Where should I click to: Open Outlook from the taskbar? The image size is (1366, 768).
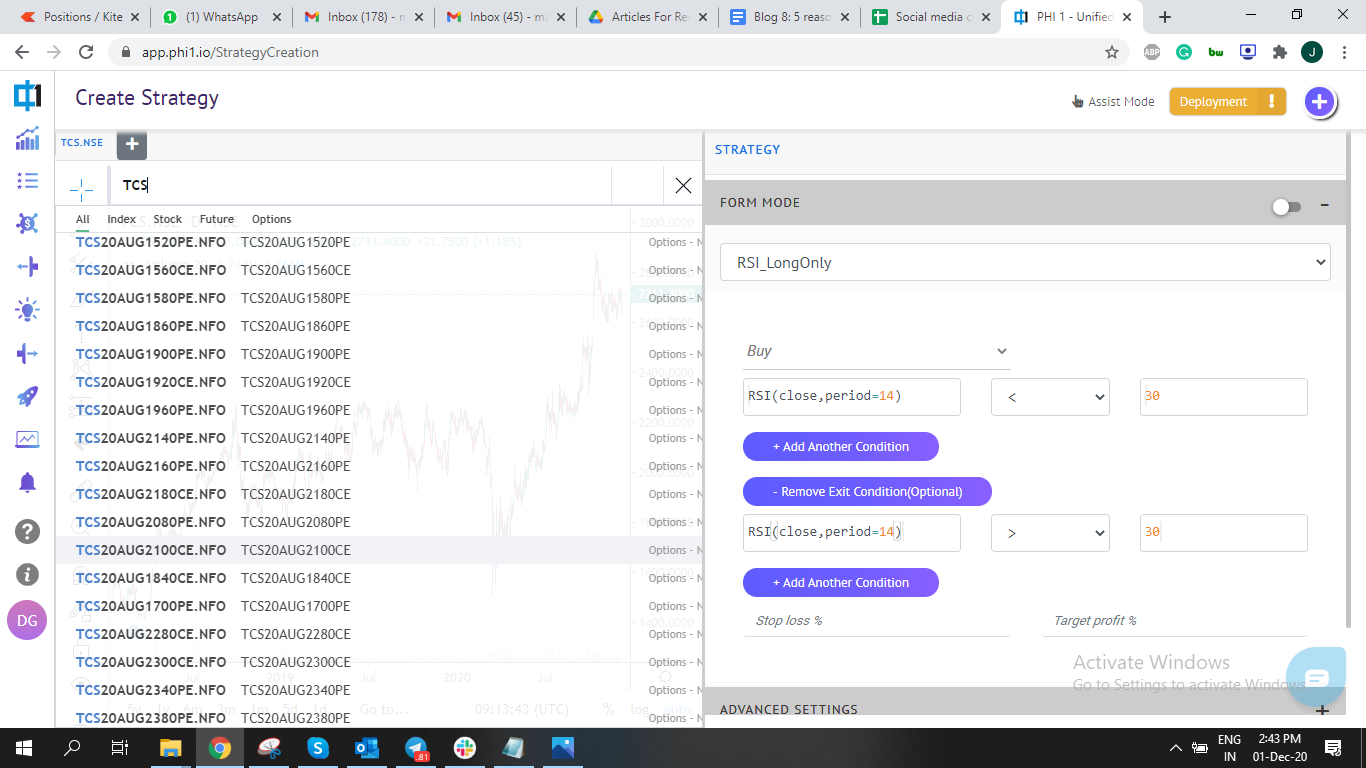point(368,748)
